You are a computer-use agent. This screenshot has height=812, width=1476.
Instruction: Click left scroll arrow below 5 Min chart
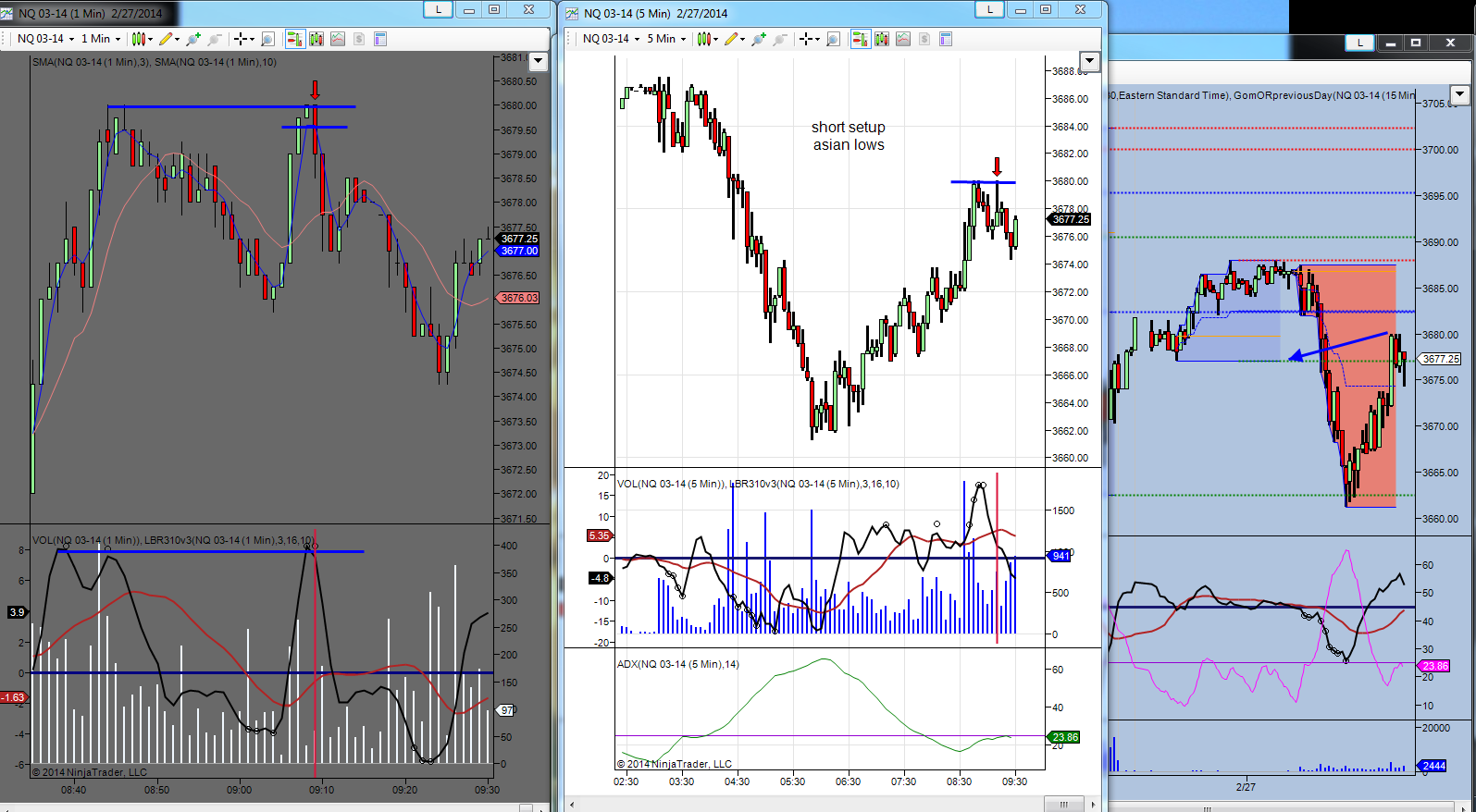[571, 805]
